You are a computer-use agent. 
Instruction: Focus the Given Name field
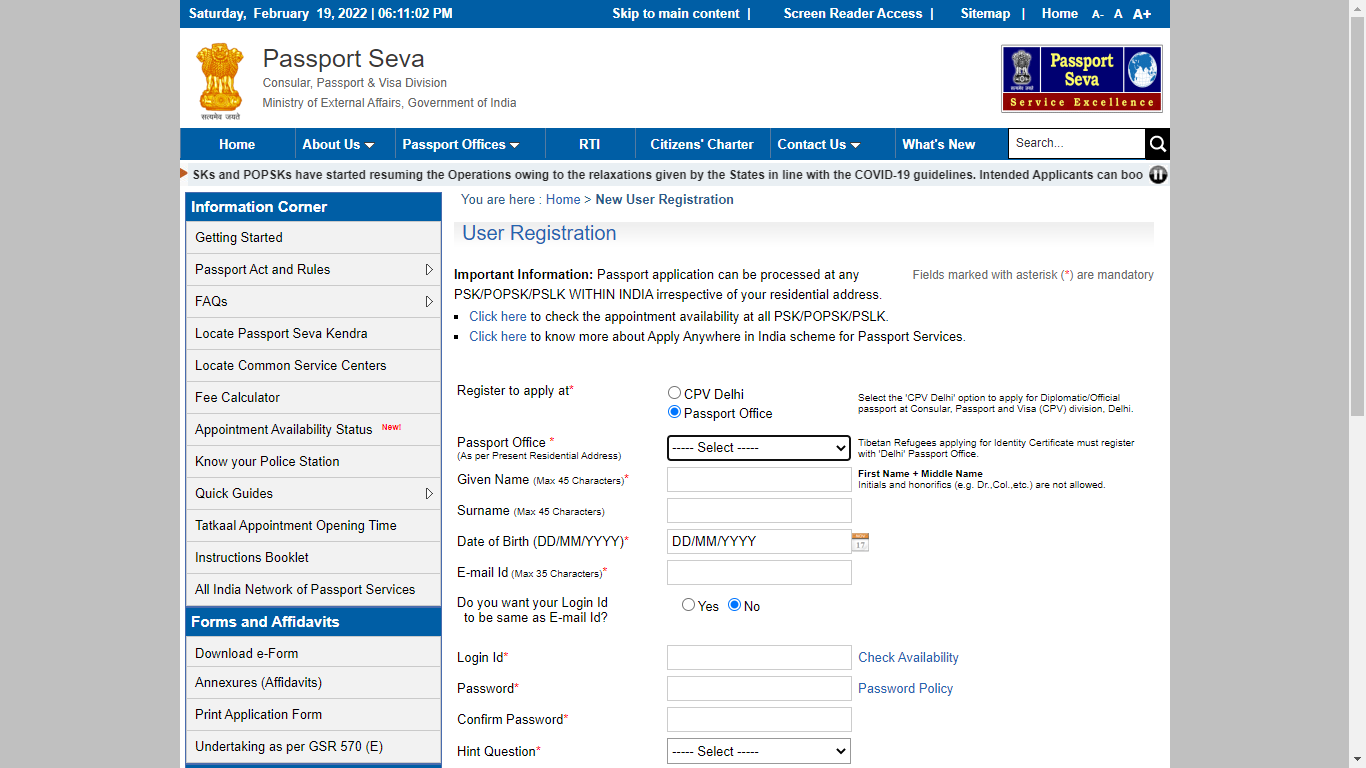pos(759,480)
